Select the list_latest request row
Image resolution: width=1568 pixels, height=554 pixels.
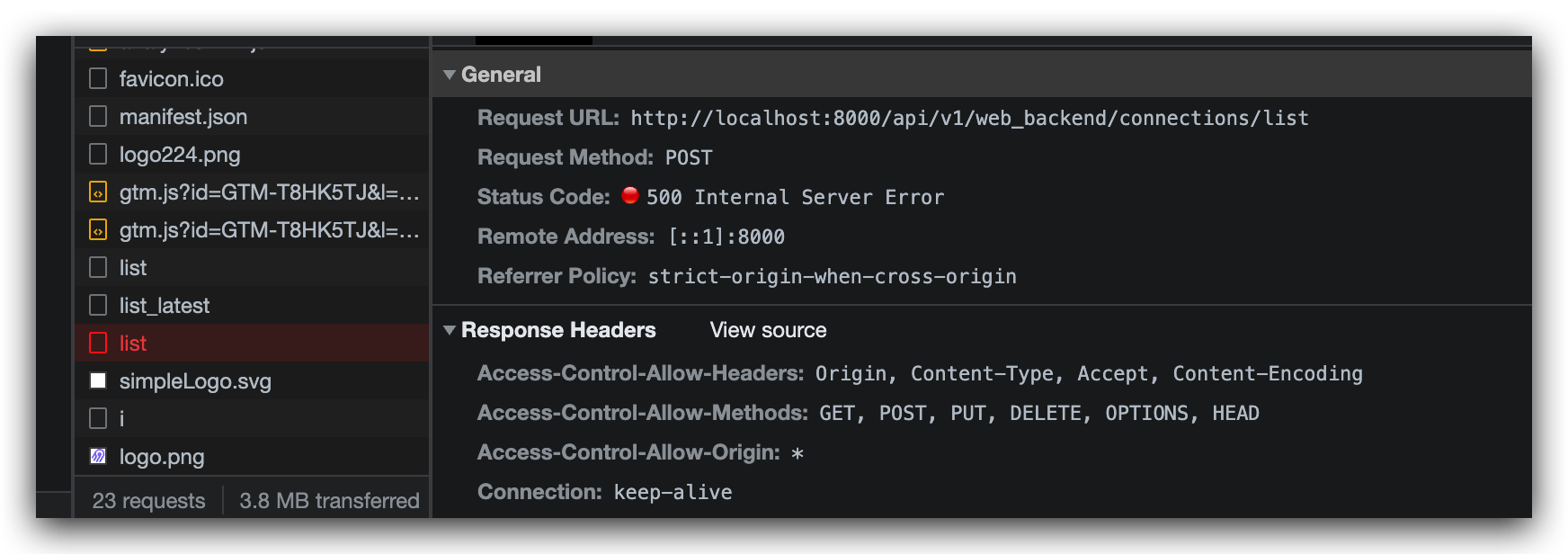[252, 306]
